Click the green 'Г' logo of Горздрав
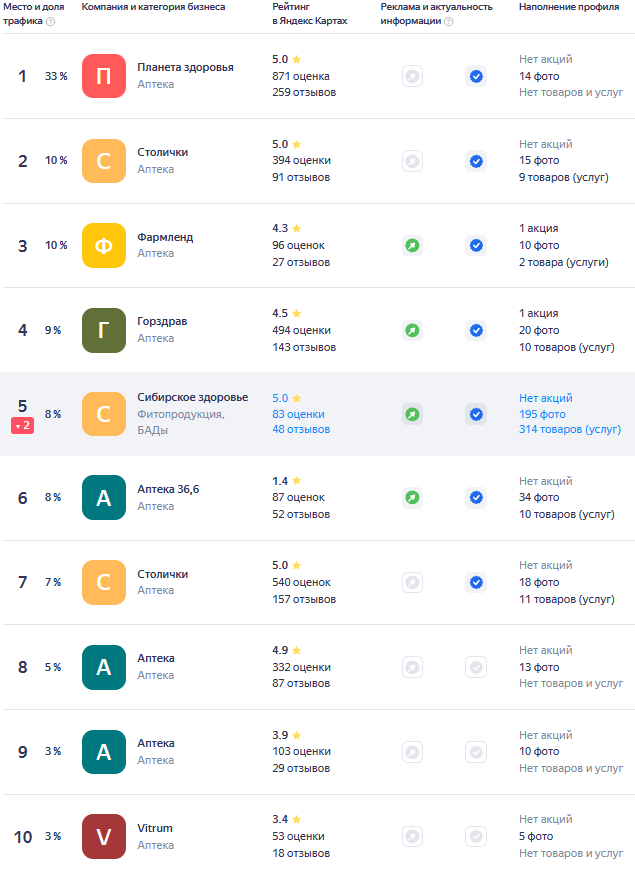The height and width of the screenshot is (875, 635). [104, 330]
